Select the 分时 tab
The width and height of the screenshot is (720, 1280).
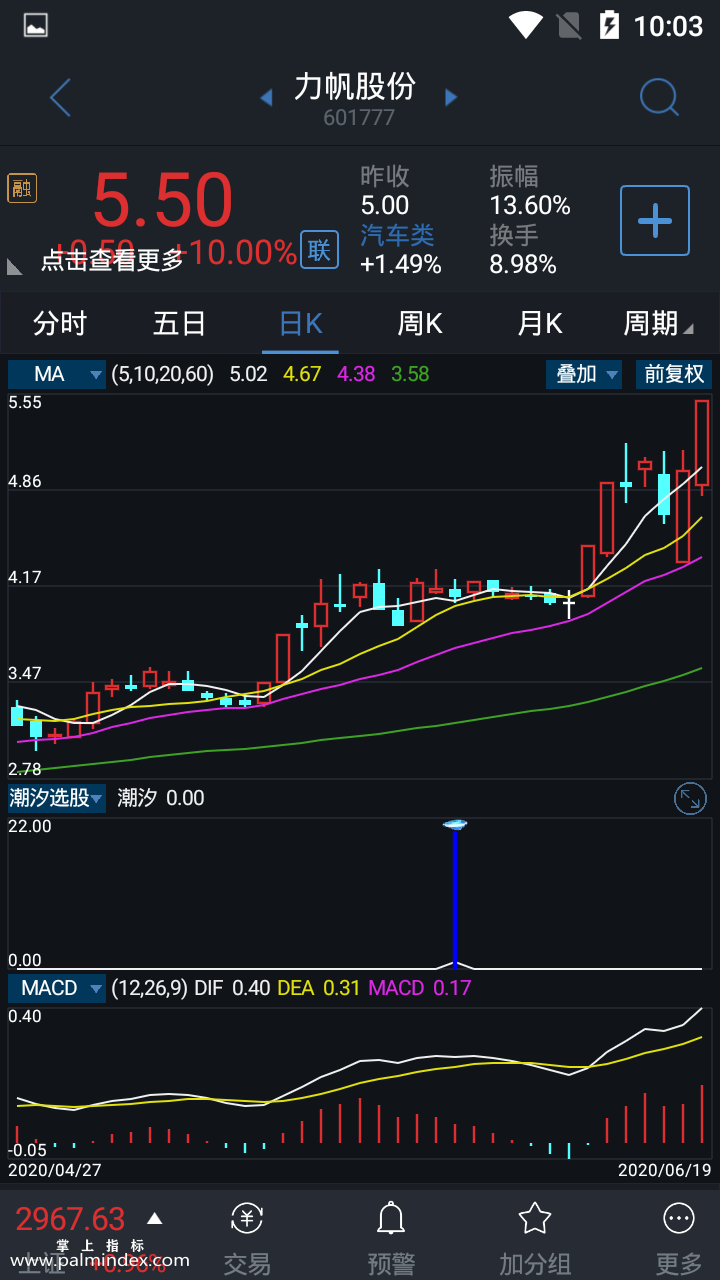(60, 323)
